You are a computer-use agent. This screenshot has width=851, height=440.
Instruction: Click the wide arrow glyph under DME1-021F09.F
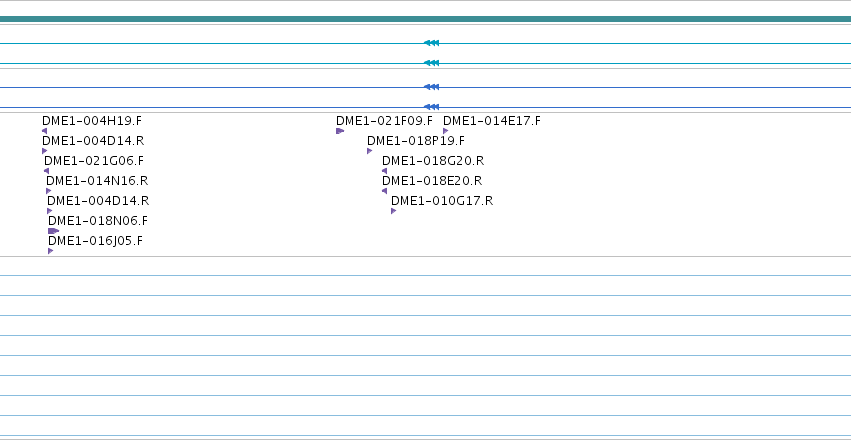[340, 131]
